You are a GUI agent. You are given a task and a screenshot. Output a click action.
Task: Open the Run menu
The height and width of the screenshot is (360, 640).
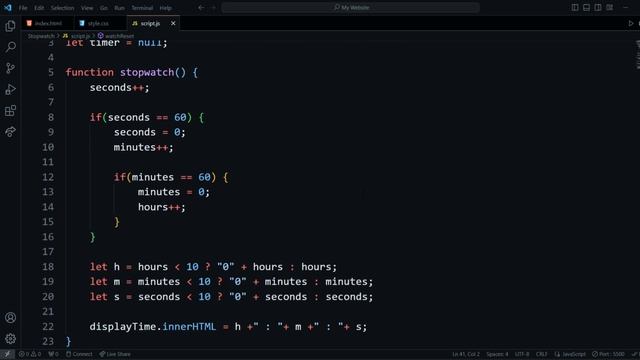coord(119,8)
